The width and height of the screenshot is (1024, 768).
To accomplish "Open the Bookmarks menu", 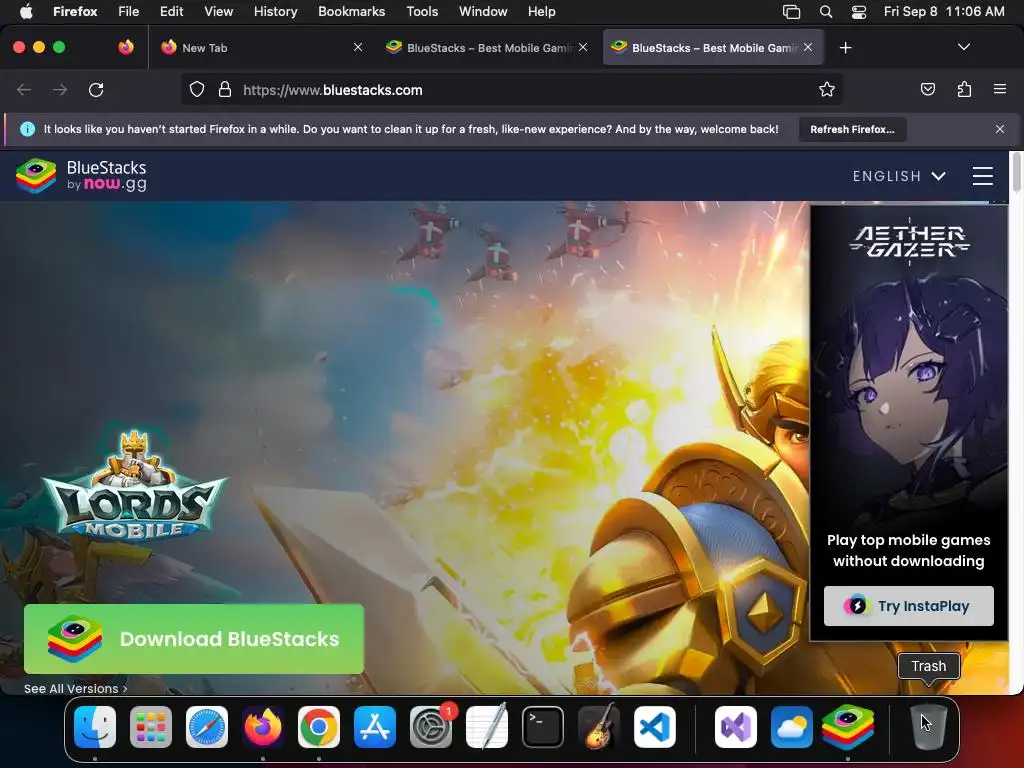I will tap(351, 12).
